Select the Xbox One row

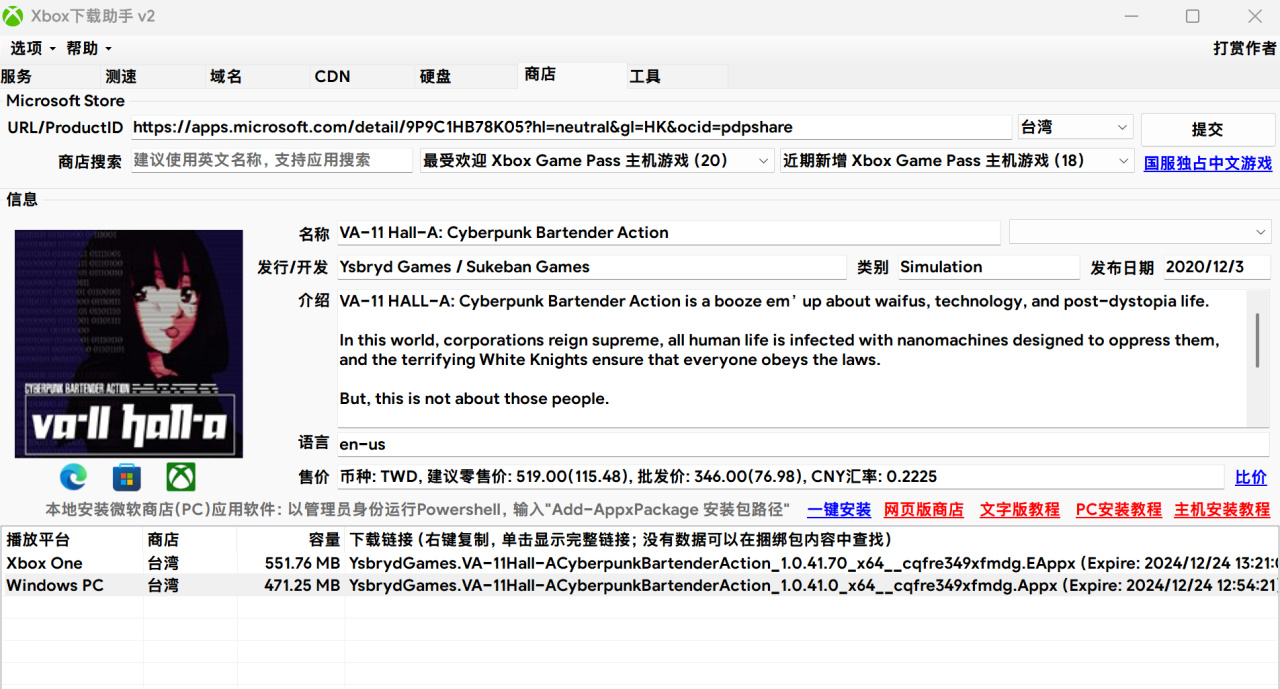click(x=640, y=563)
